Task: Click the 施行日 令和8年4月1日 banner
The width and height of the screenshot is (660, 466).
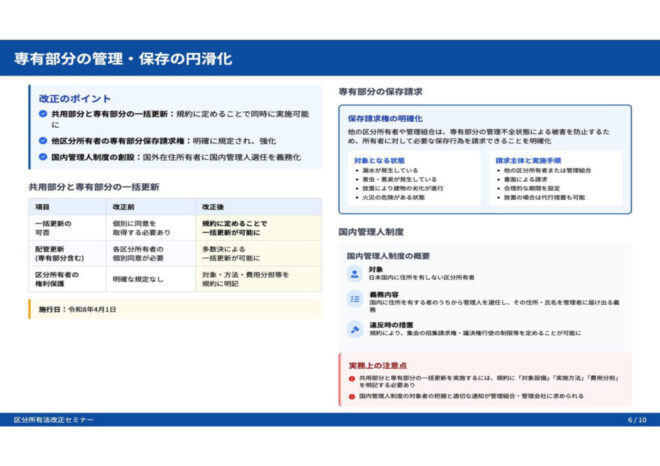Action: (x=175, y=310)
